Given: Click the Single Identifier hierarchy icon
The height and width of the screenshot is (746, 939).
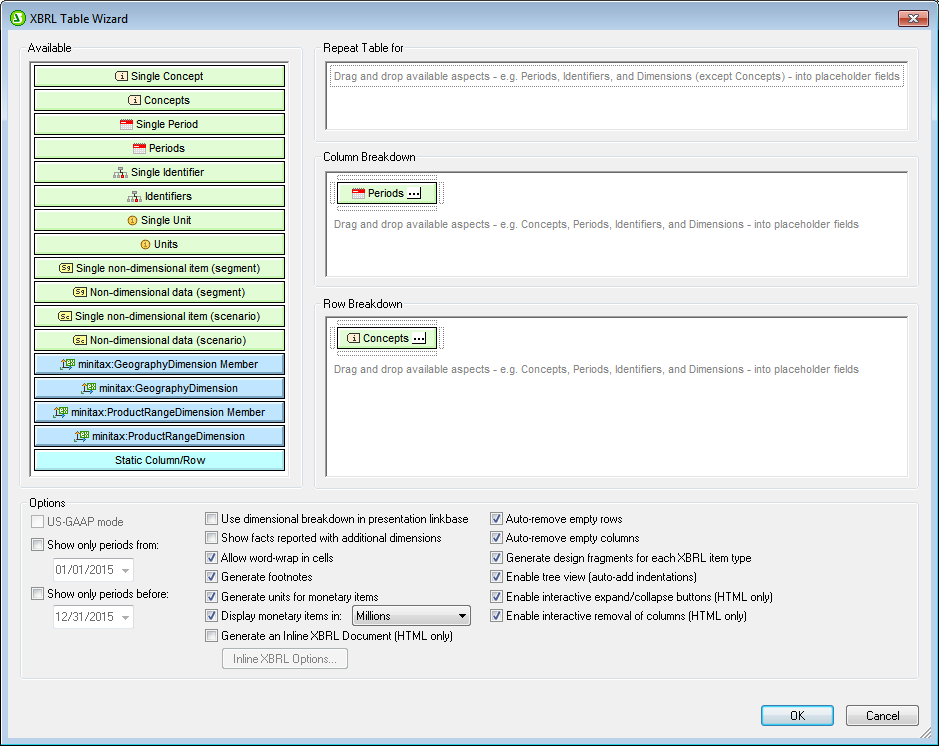Looking at the screenshot, I should [x=121, y=172].
